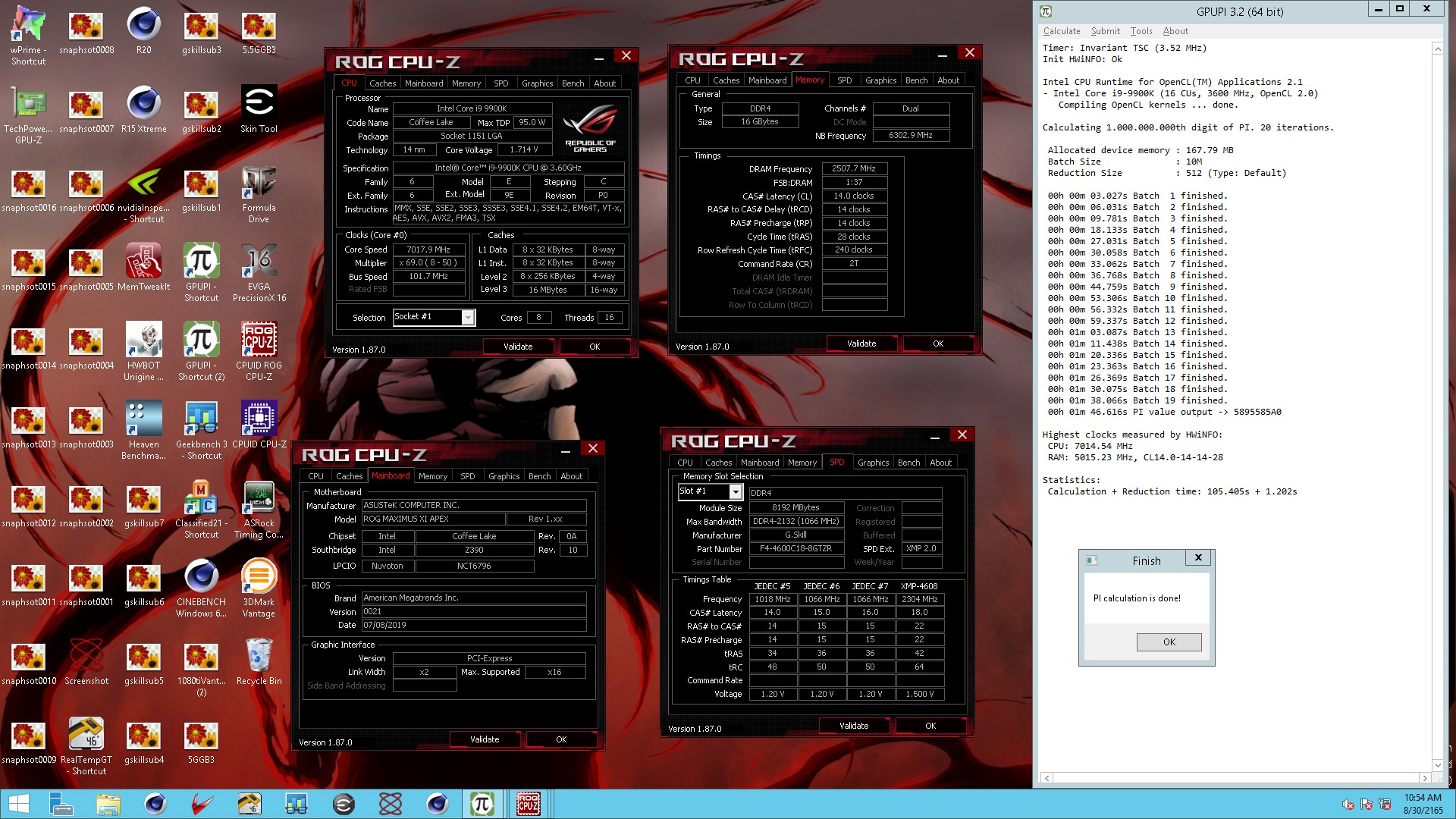Viewport: 1456px width, 819px height.
Task: Open the Calculate menu in GPUPI
Action: click(x=1062, y=31)
